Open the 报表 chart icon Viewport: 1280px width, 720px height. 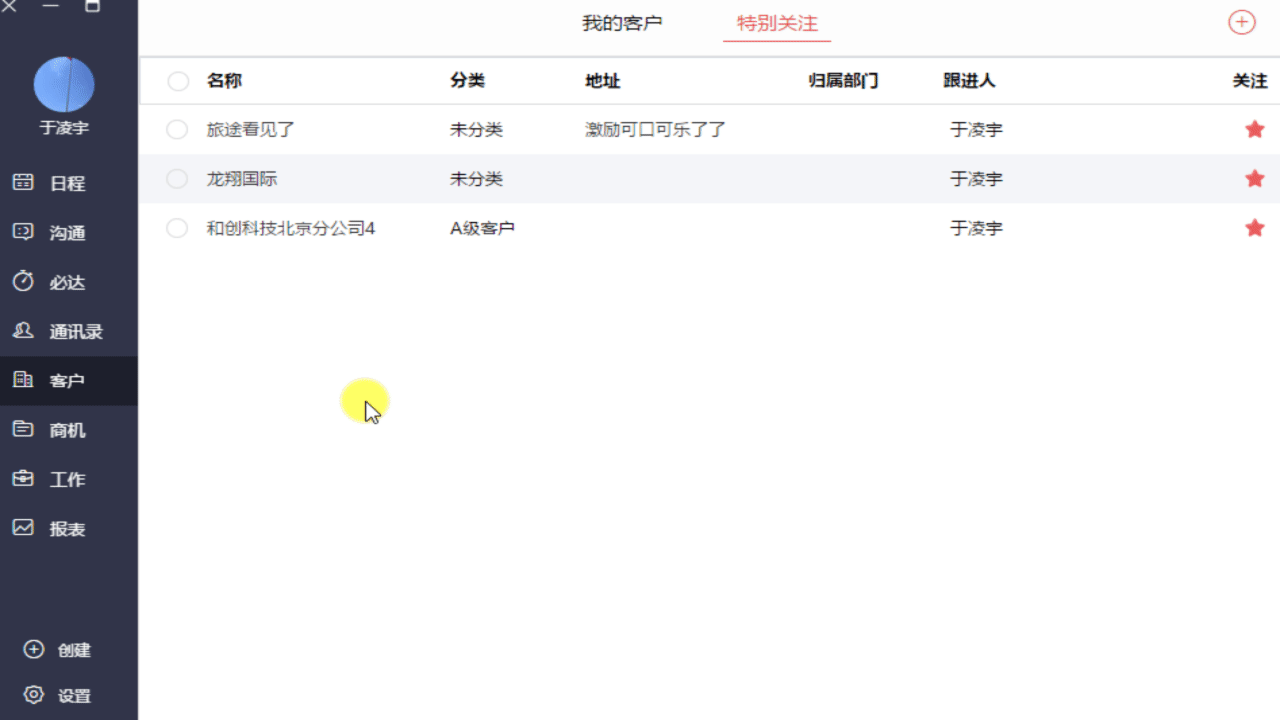[x=23, y=528]
